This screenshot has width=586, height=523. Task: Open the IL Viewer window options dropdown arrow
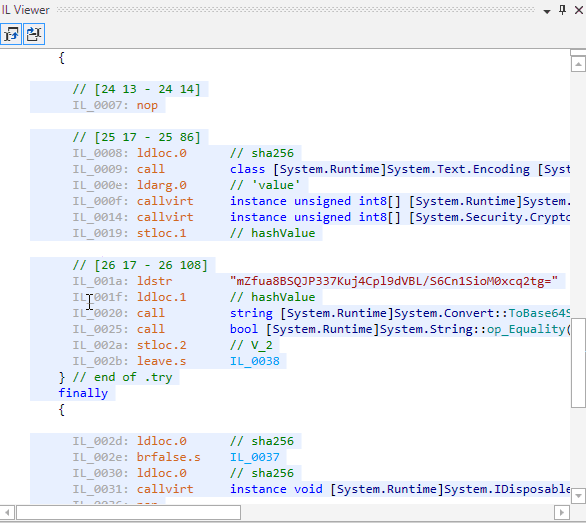547,11
